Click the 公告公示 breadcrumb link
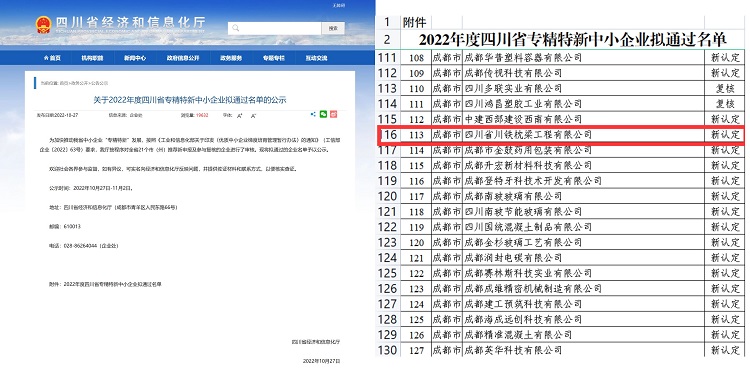This screenshot has width=750, height=375. click(x=99, y=83)
